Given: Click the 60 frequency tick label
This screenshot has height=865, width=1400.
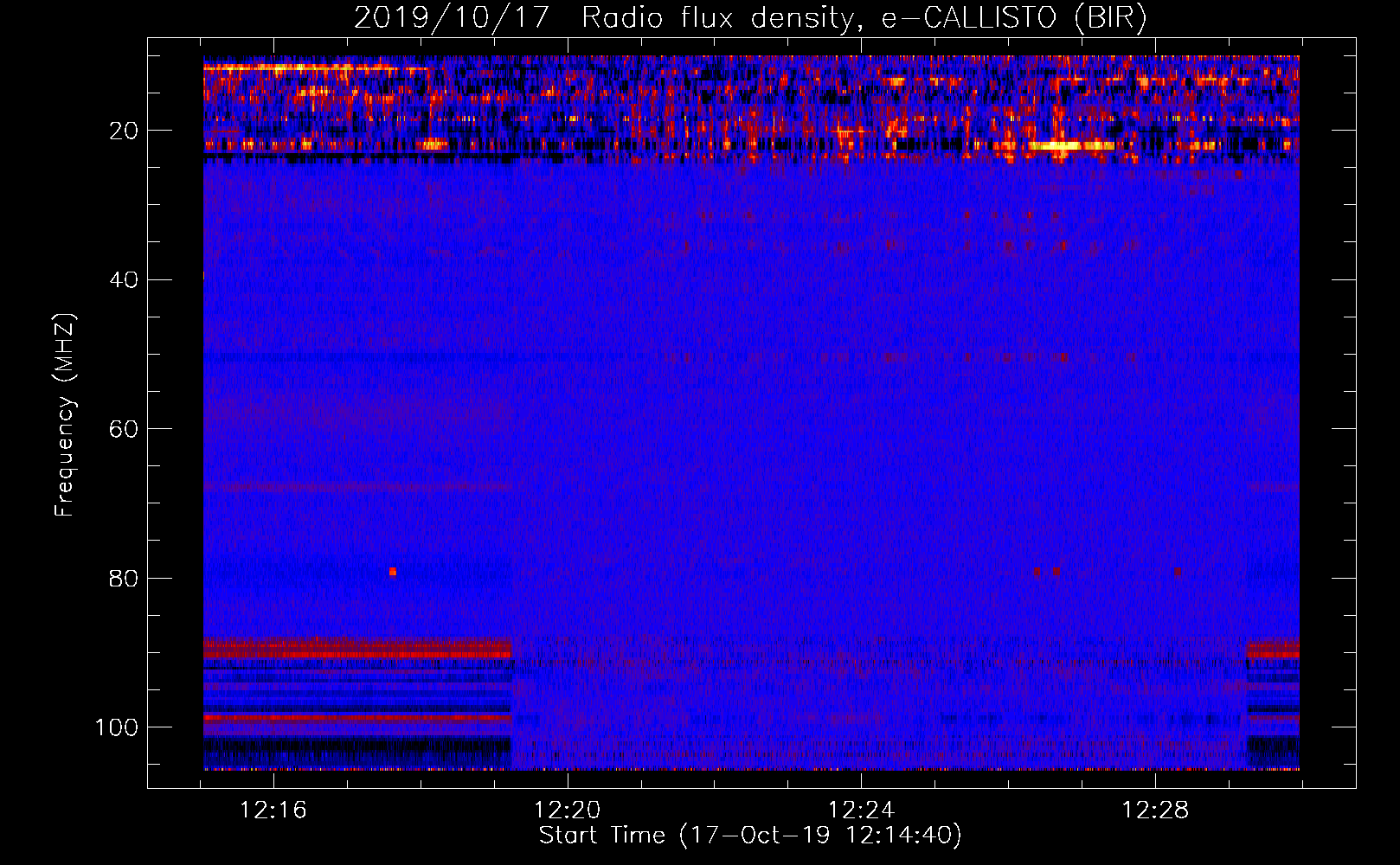Looking at the screenshot, I should (x=125, y=429).
